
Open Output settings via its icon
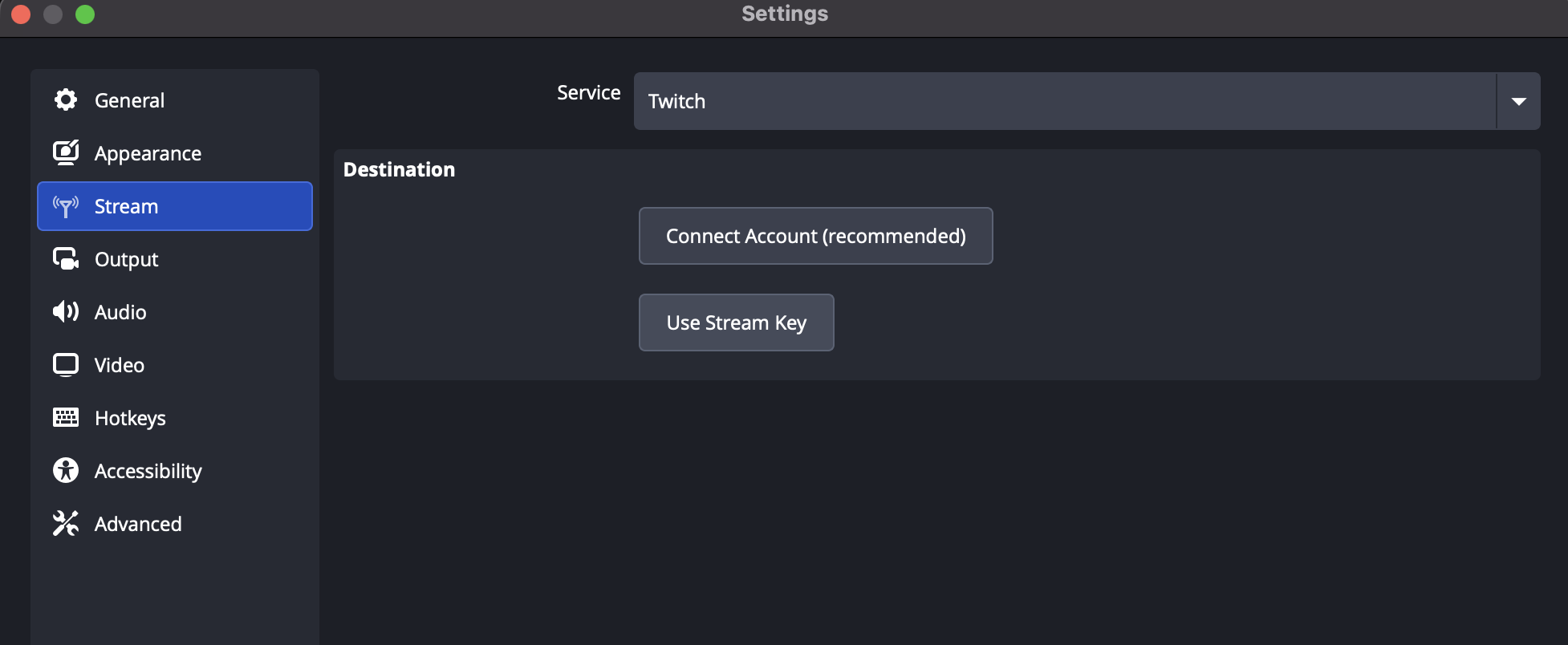(65, 258)
